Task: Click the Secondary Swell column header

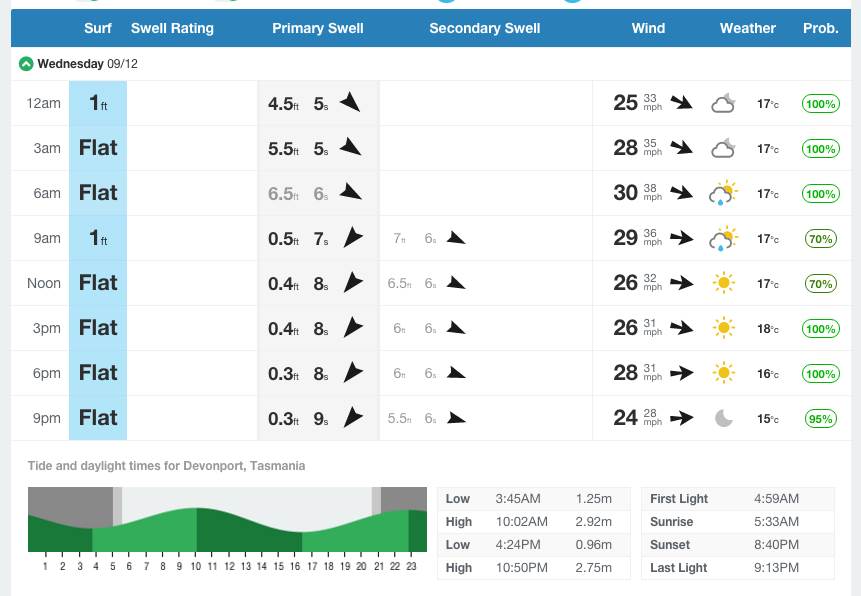Action: point(485,28)
